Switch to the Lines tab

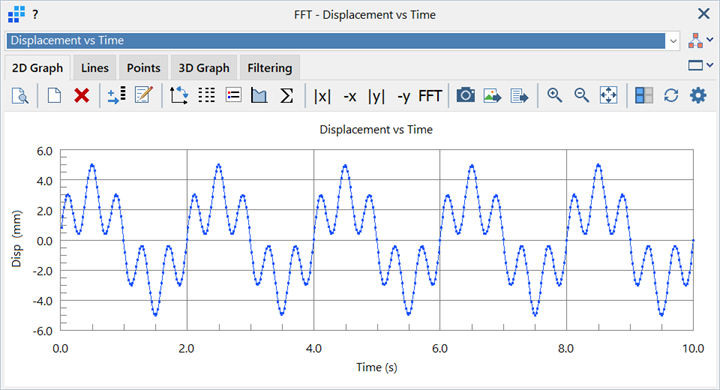[95, 68]
